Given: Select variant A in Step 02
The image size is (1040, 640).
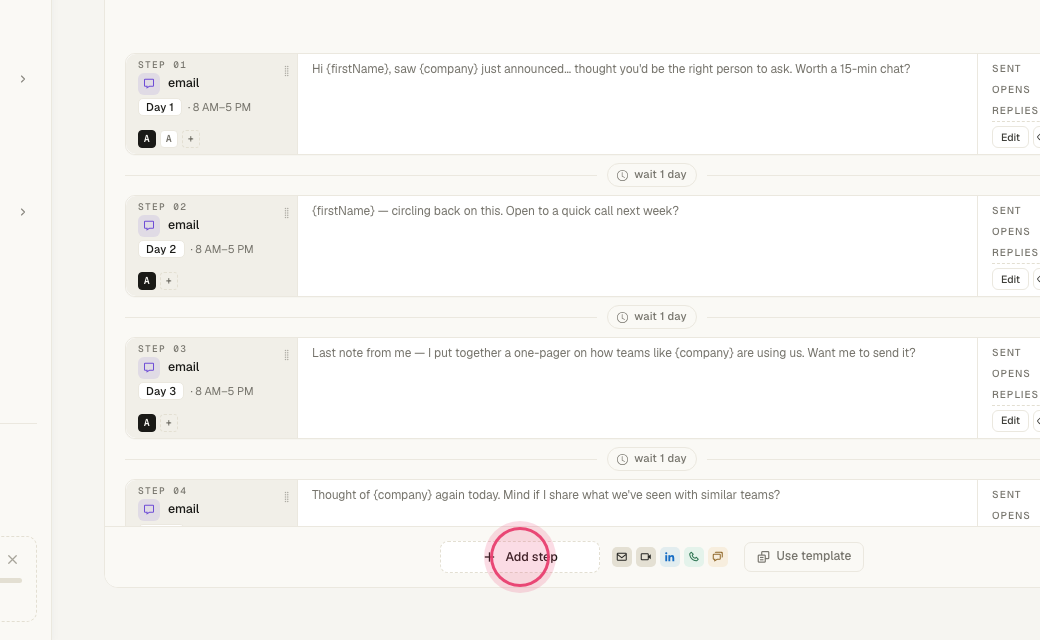Looking at the screenshot, I should pyautogui.click(x=147, y=281).
